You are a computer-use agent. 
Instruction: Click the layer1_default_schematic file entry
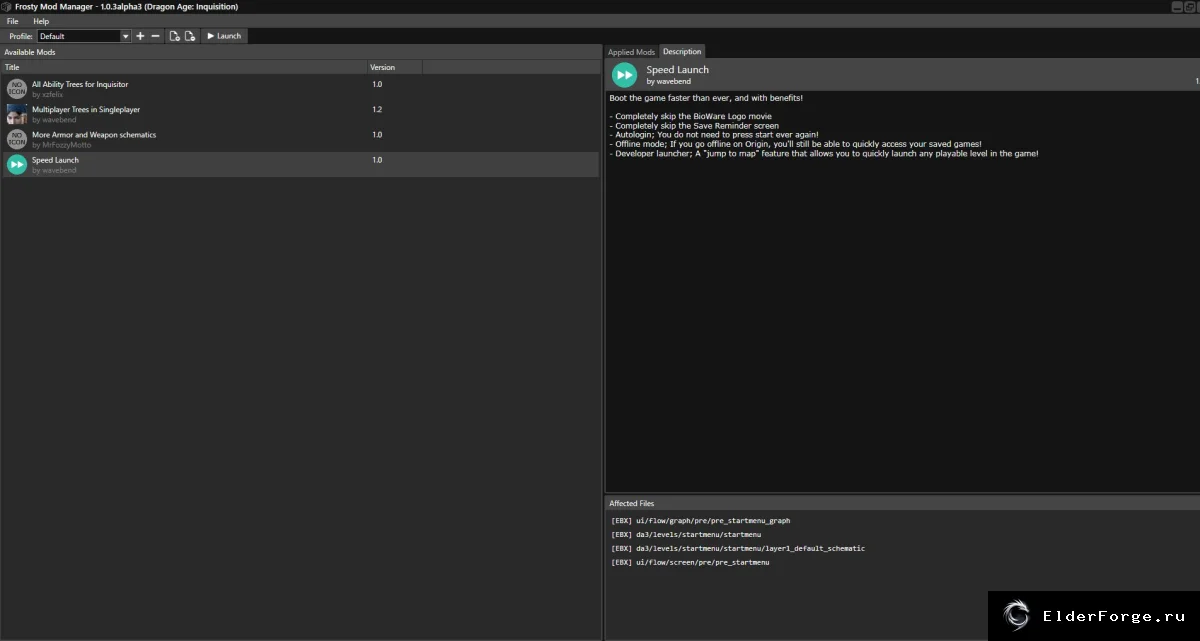pos(737,549)
